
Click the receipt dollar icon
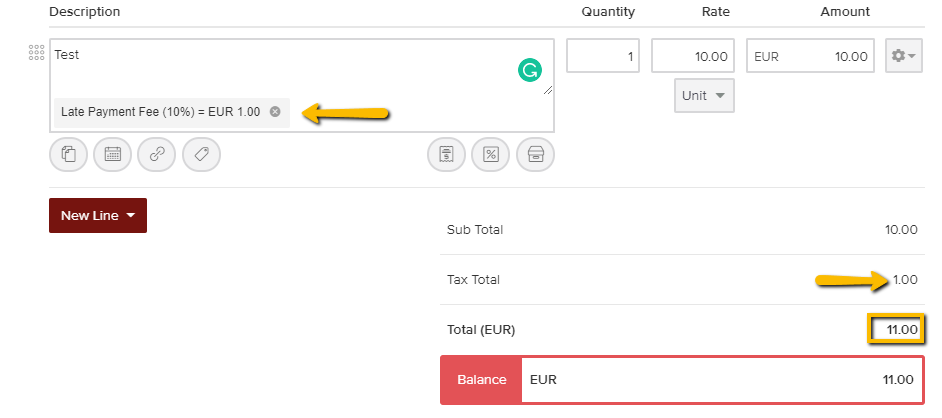[446, 154]
